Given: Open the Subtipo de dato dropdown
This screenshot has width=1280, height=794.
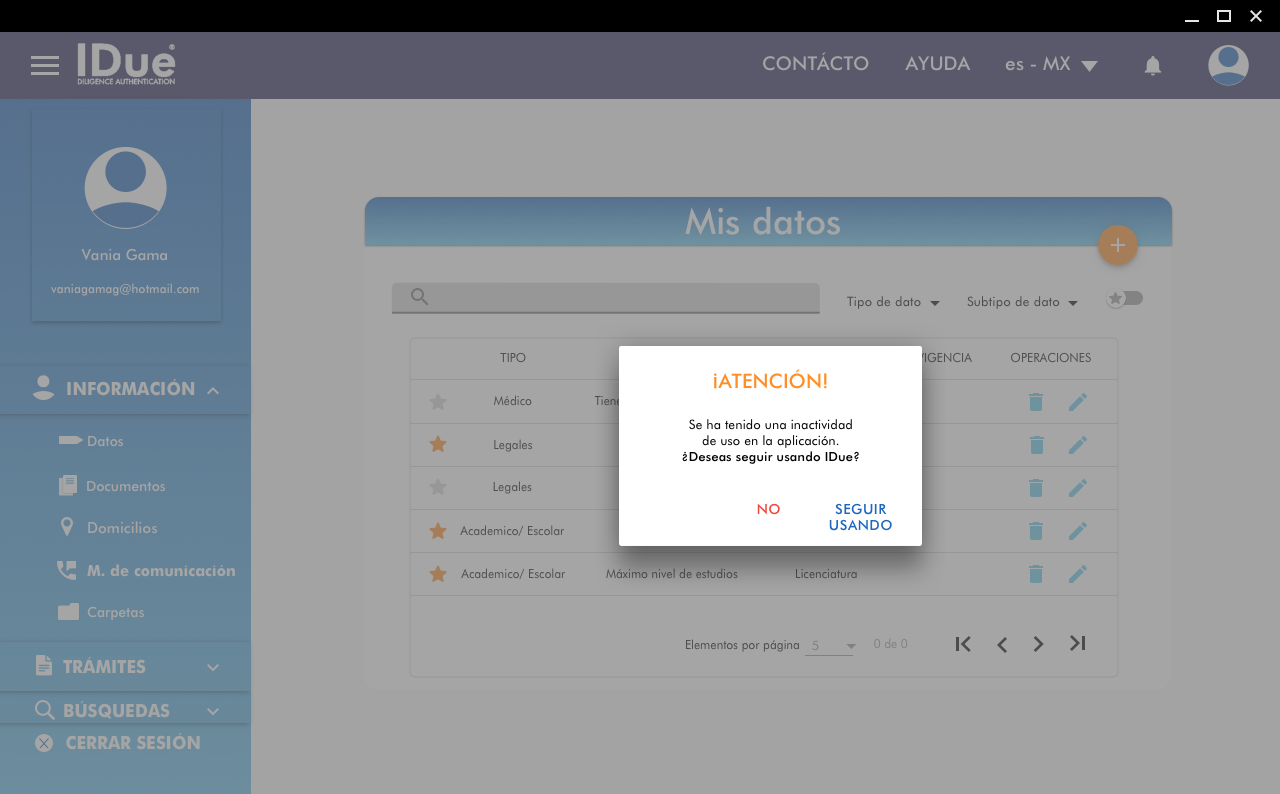Looking at the screenshot, I should (x=1022, y=302).
